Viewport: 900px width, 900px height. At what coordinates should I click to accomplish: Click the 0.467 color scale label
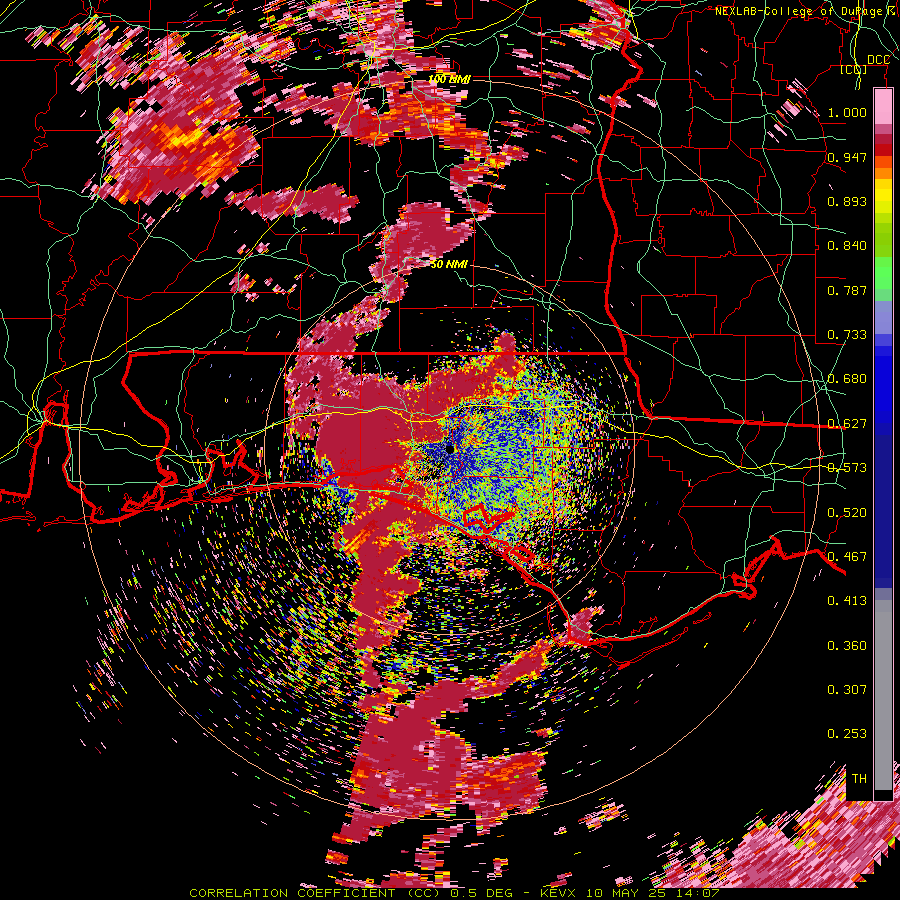click(847, 556)
